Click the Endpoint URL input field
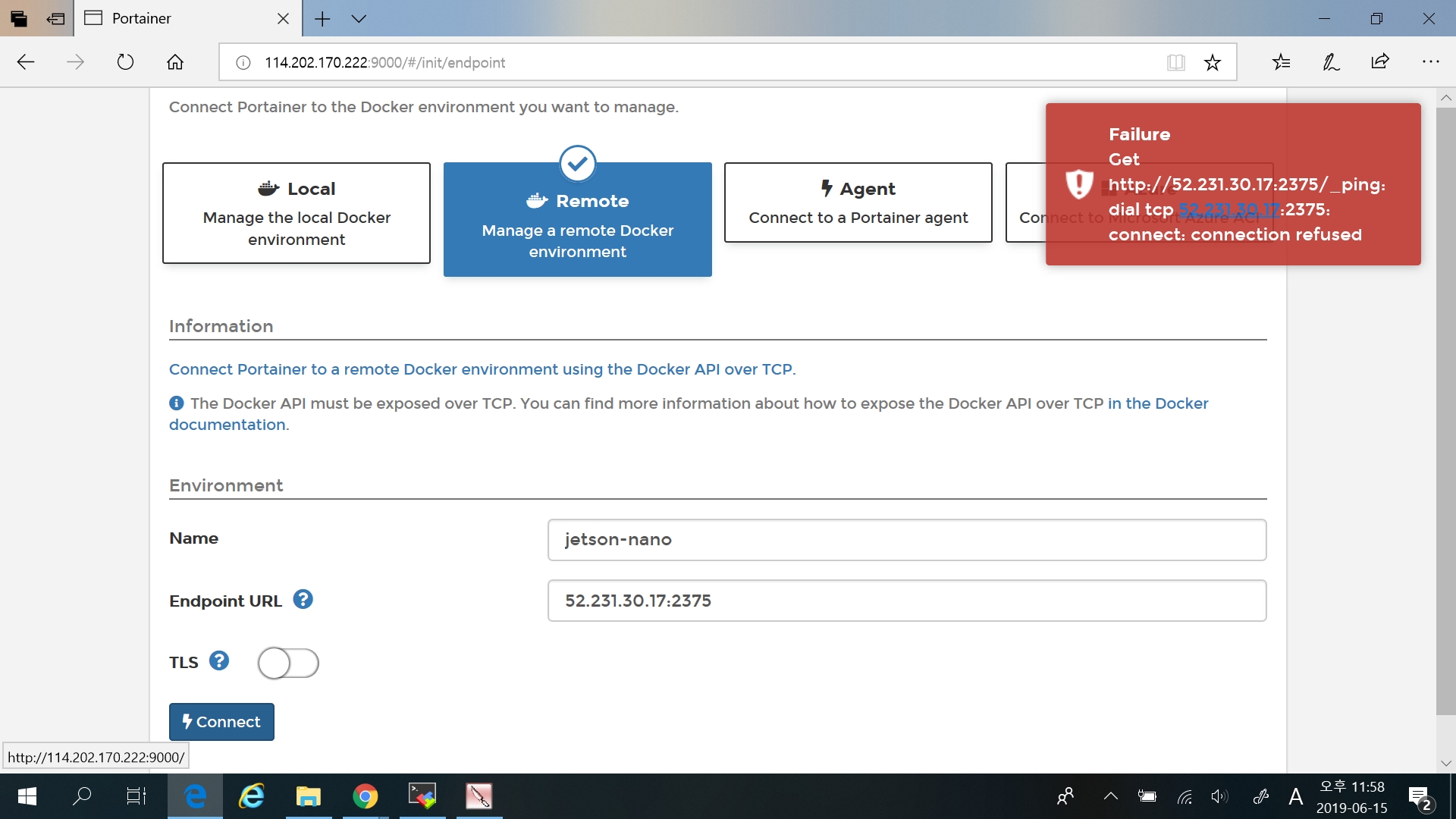The width and height of the screenshot is (1456, 819). pos(907,601)
